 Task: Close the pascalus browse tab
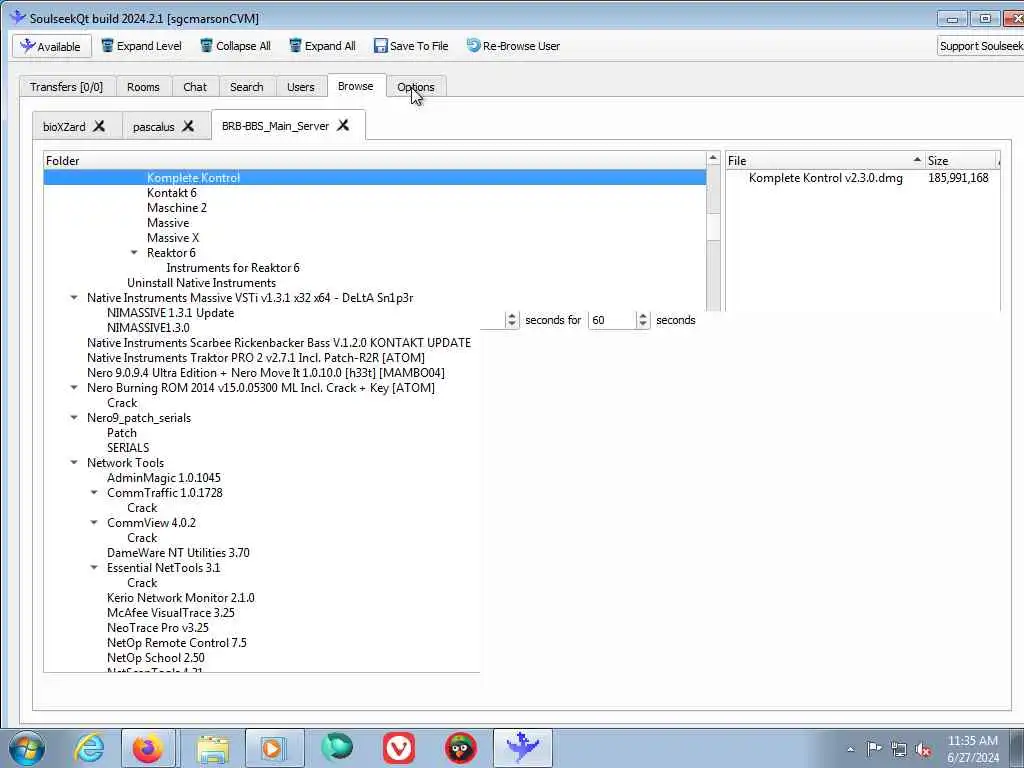pos(188,126)
